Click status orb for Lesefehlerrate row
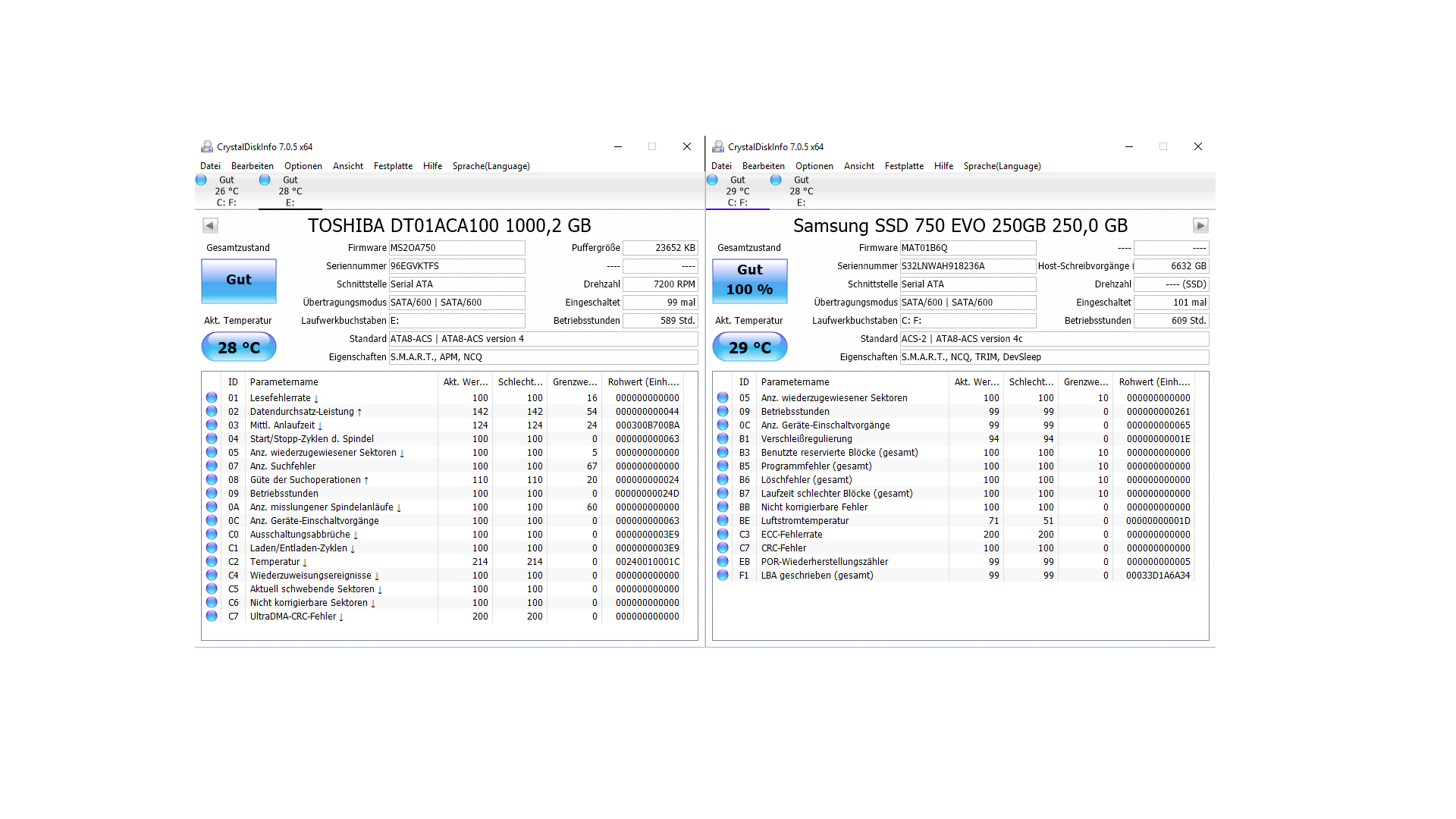This screenshot has height=819, width=1456. pos(212,397)
